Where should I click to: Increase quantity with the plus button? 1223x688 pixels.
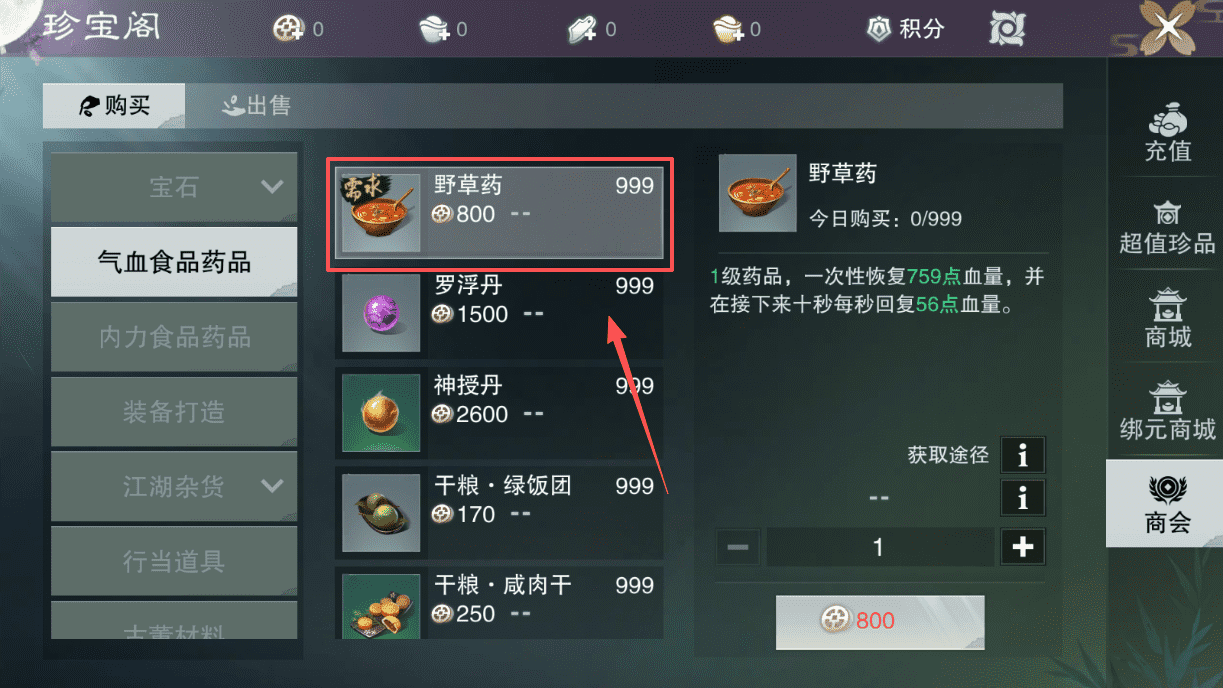[1022, 547]
